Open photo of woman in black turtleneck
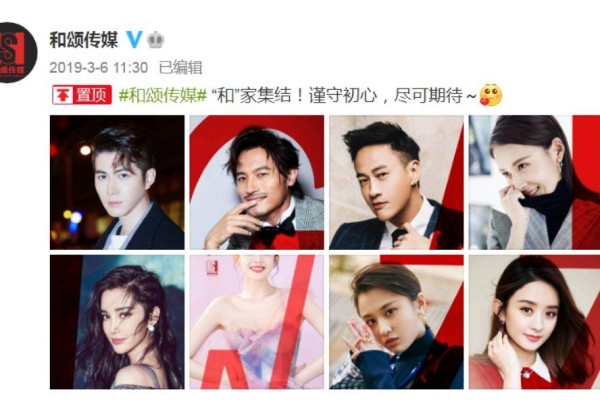This screenshot has height=400, width=600. (535, 182)
